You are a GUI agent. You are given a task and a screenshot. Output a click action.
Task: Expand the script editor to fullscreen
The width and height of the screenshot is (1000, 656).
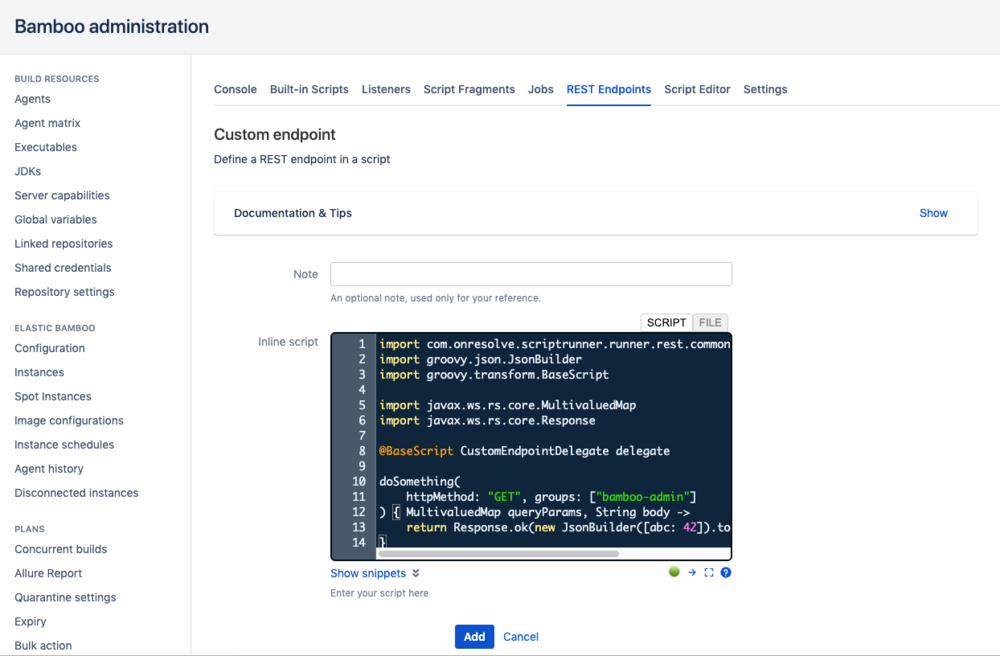(x=709, y=572)
